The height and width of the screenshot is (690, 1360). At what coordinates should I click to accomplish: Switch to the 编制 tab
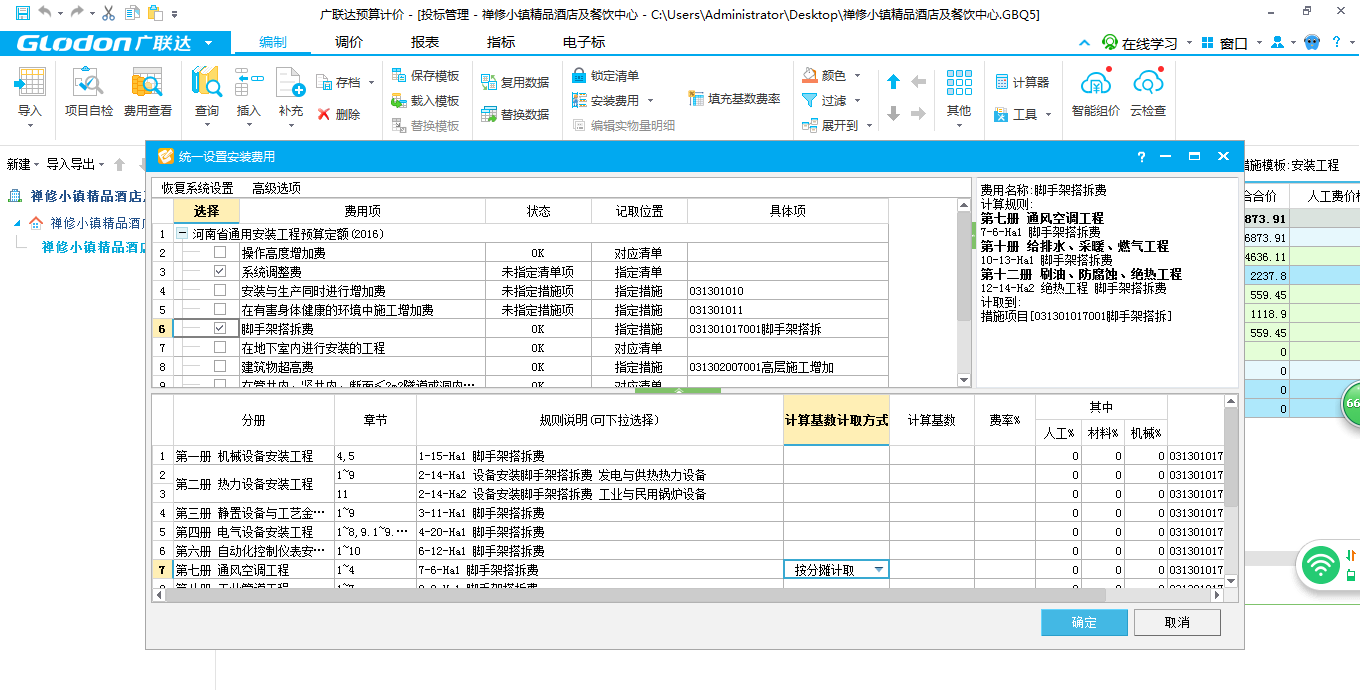pyautogui.click(x=273, y=42)
